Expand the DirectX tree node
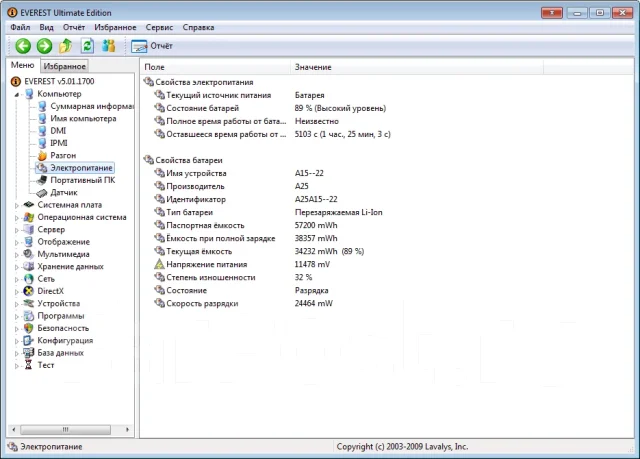 pos(17,292)
